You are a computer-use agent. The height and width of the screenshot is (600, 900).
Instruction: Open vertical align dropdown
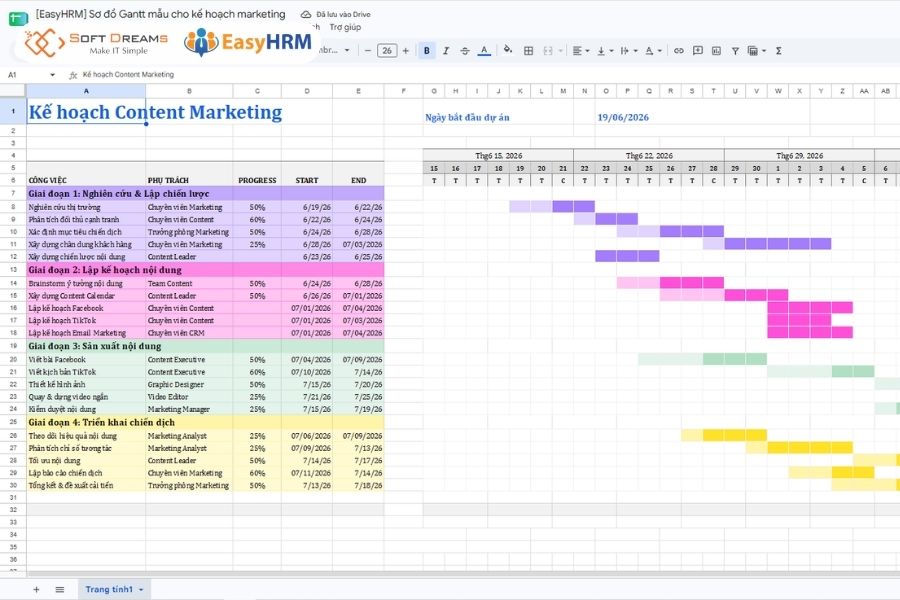pyautogui.click(x=604, y=51)
